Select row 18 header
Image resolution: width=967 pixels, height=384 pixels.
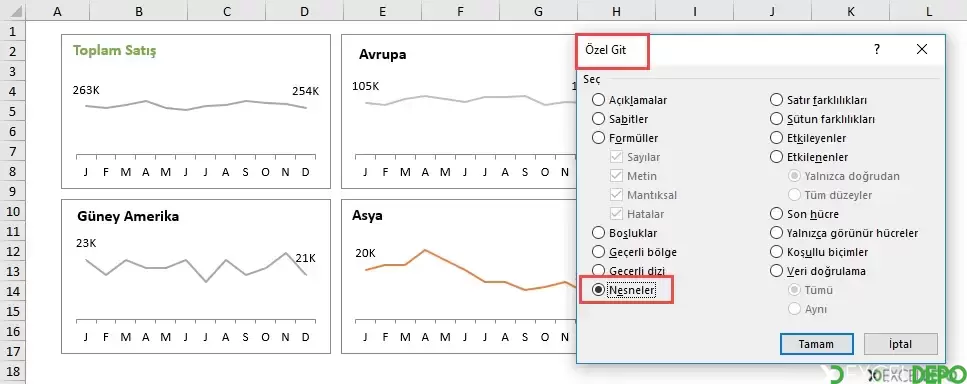[13, 372]
